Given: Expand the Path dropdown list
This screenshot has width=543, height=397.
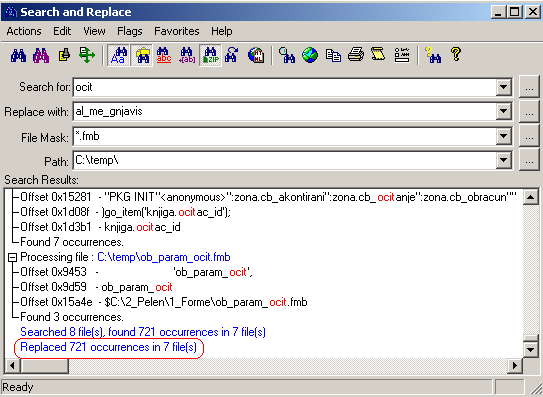Looking at the screenshot, I should [x=504, y=160].
